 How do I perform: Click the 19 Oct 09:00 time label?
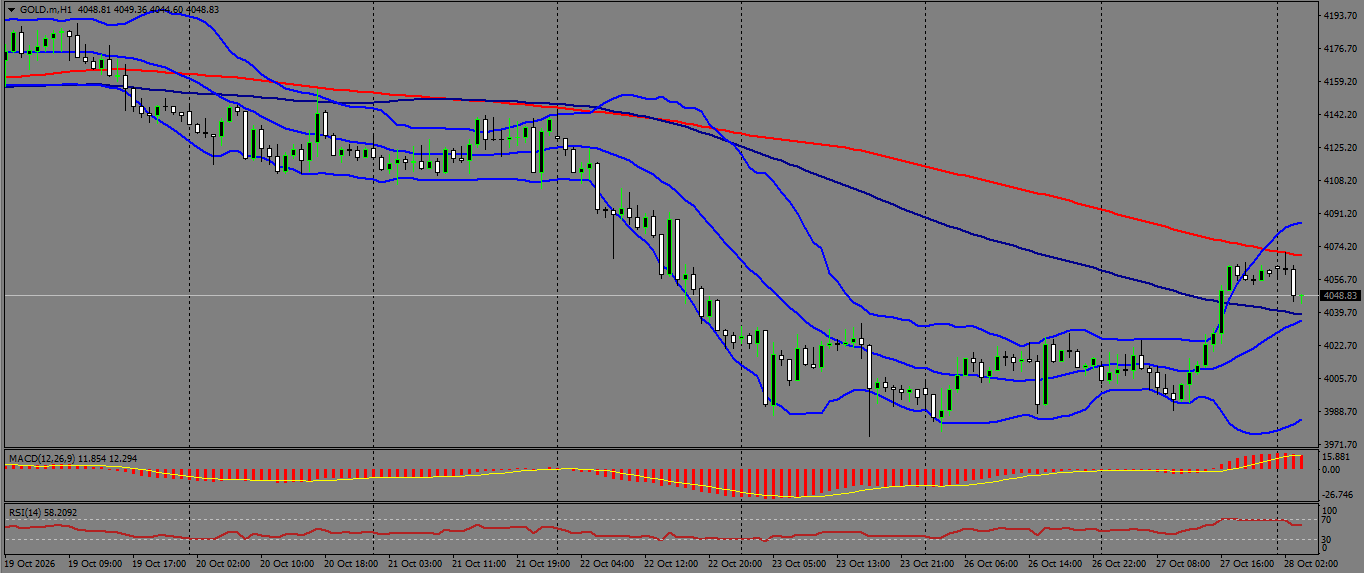click(x=96, y=564)
